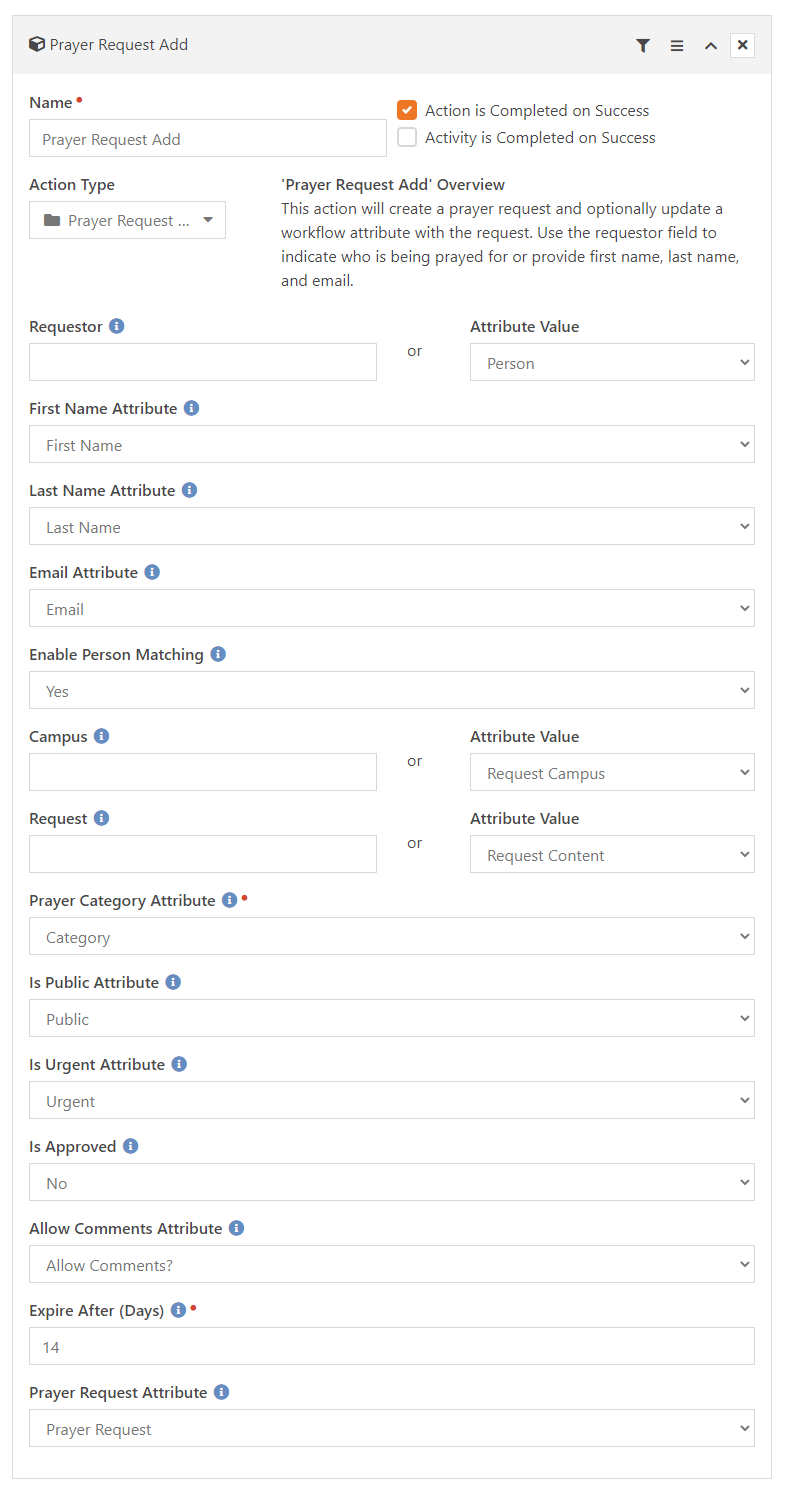785x1501 pixels.
Task: Click the Expire After (Days) field
Action: [392, 1346]
